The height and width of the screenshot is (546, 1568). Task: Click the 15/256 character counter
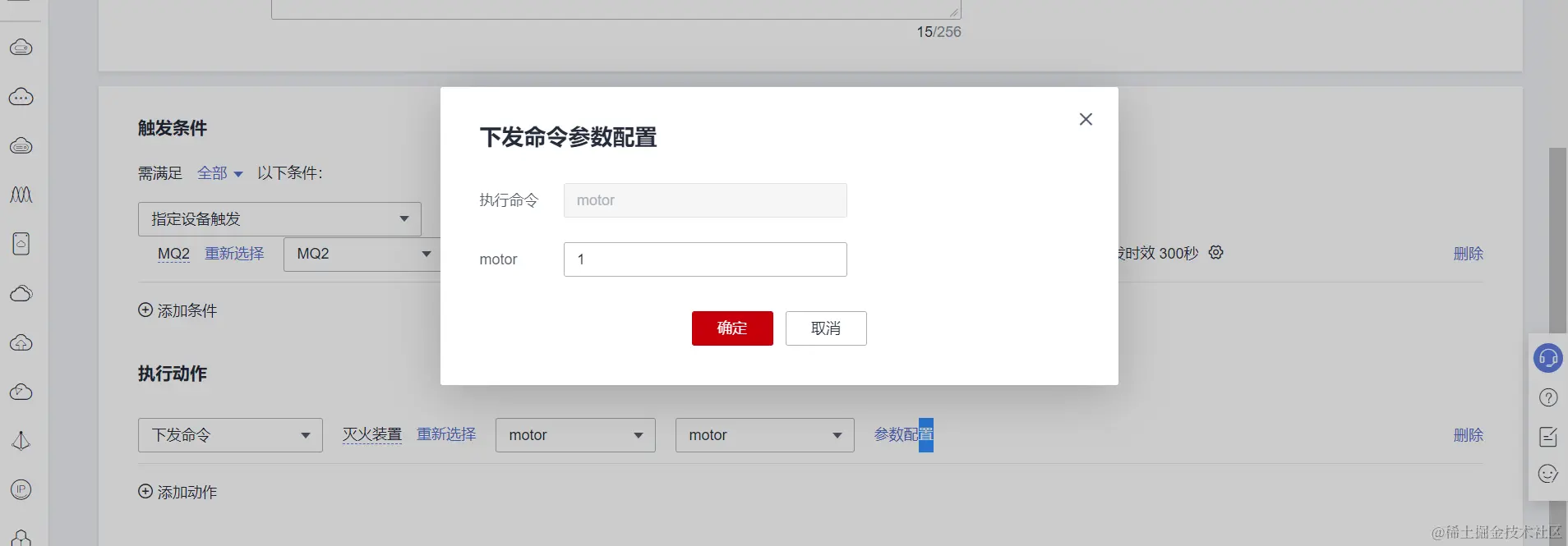point(938,32)
